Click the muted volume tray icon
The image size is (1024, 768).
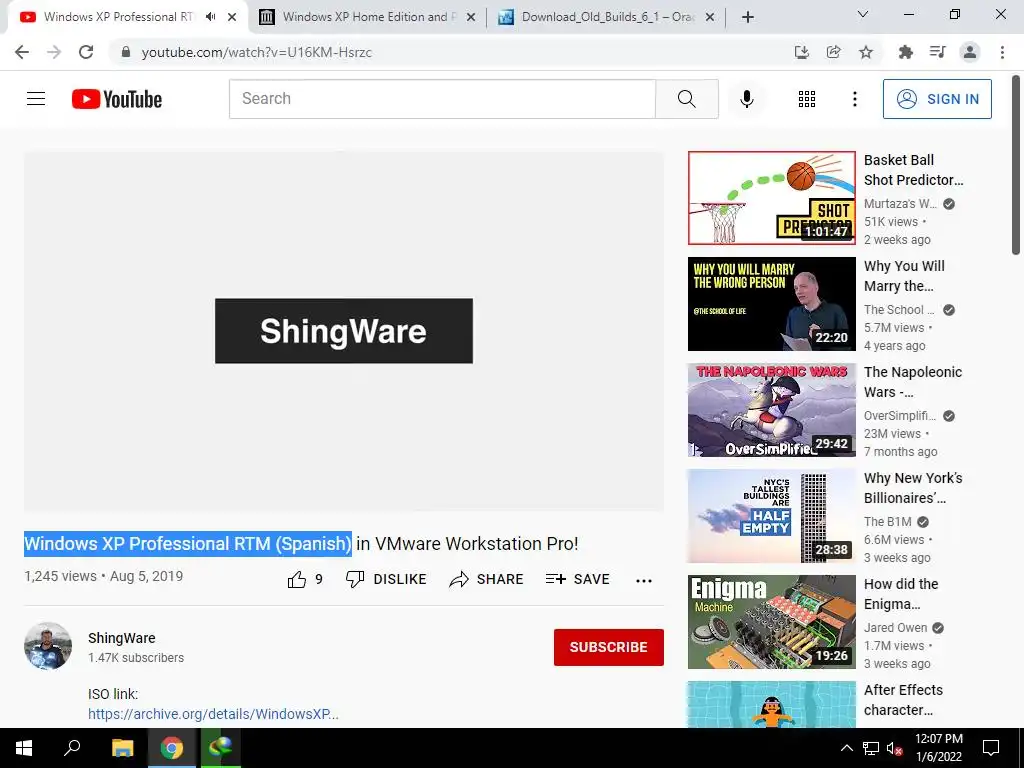[894, 748]
